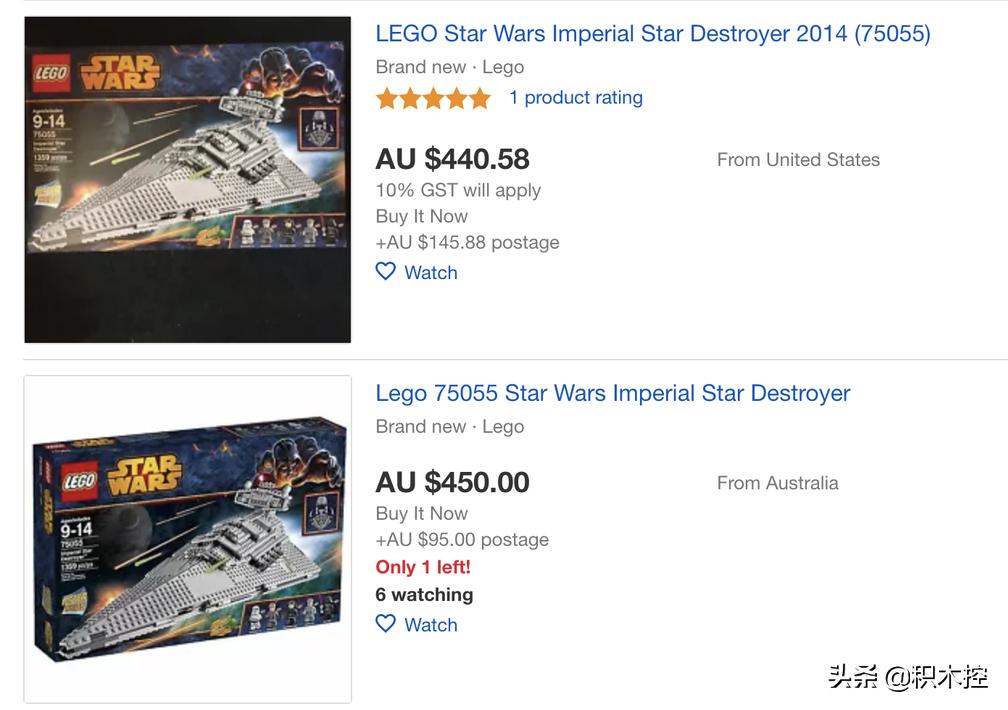The image size is (1008, 710).
Task: Click the top listing's dark-background product photo
Action: click(x=188, y=180)
